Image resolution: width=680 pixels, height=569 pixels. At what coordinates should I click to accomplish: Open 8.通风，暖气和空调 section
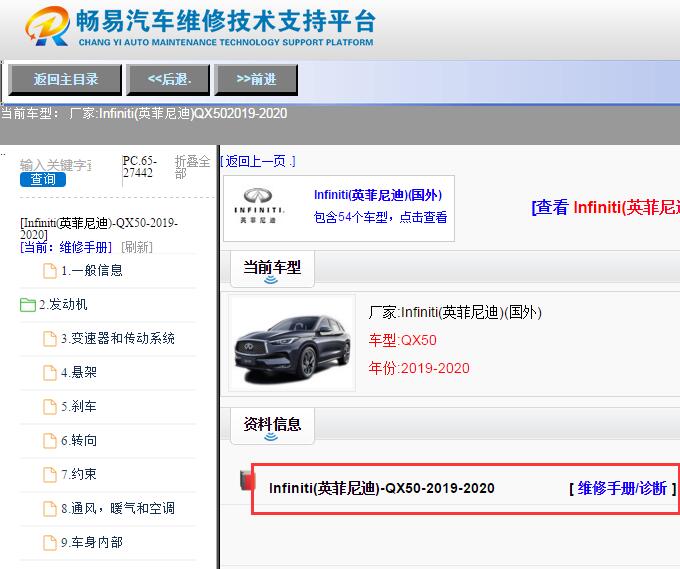pos(118,508)
